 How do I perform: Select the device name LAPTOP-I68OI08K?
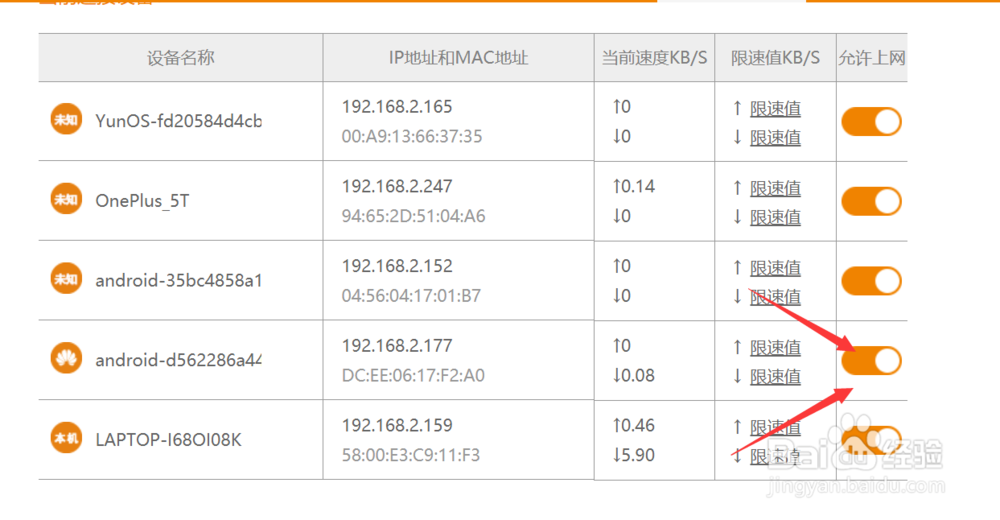point(168,440)
